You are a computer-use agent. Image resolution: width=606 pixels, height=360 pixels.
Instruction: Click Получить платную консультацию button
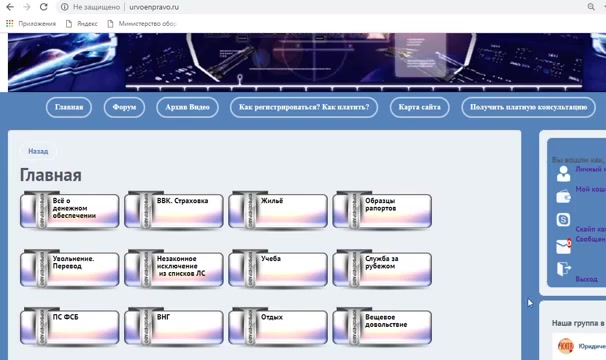(x=528, y=107)
